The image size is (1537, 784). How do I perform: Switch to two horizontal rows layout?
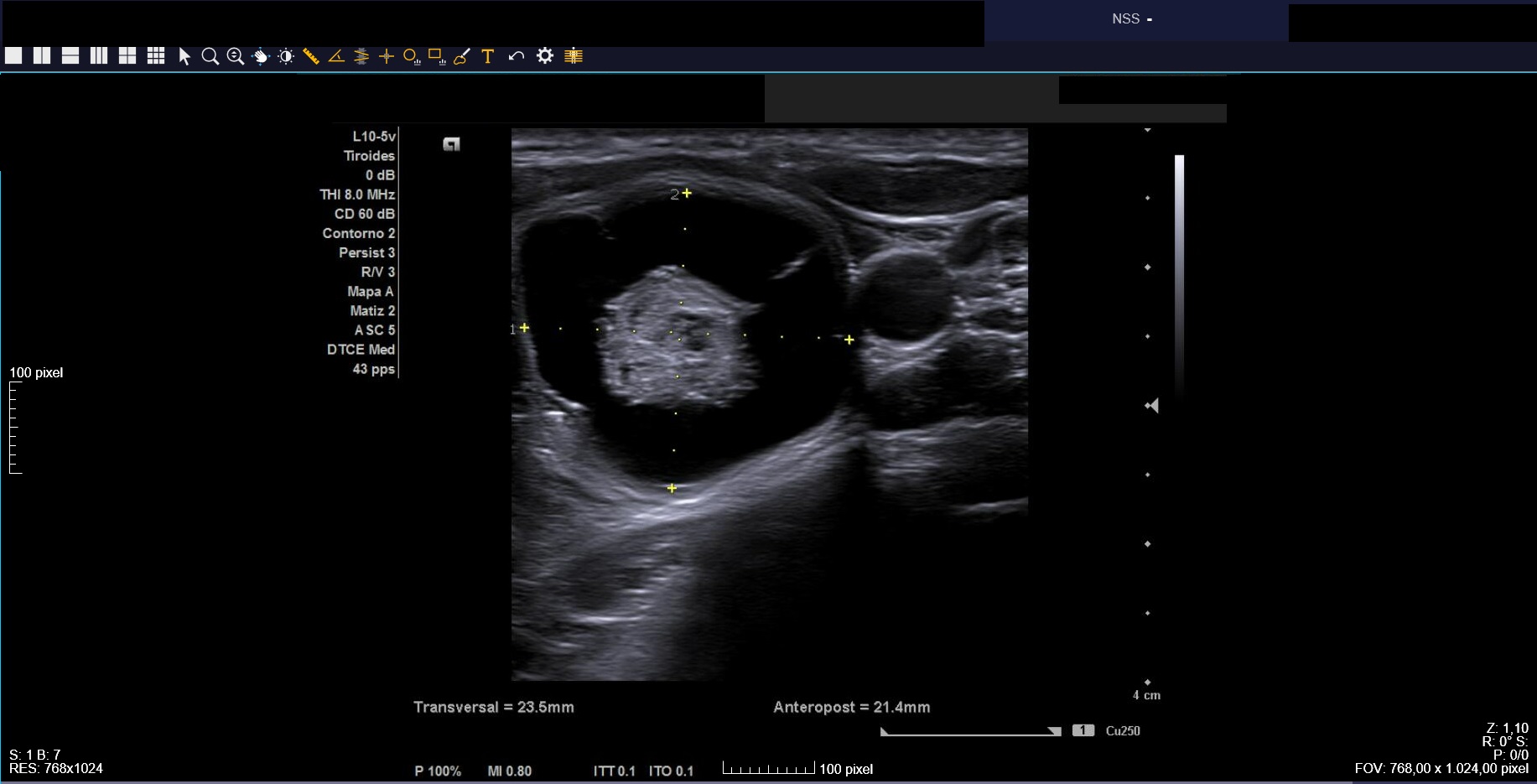pyautogui.click(x=70, y=56)
